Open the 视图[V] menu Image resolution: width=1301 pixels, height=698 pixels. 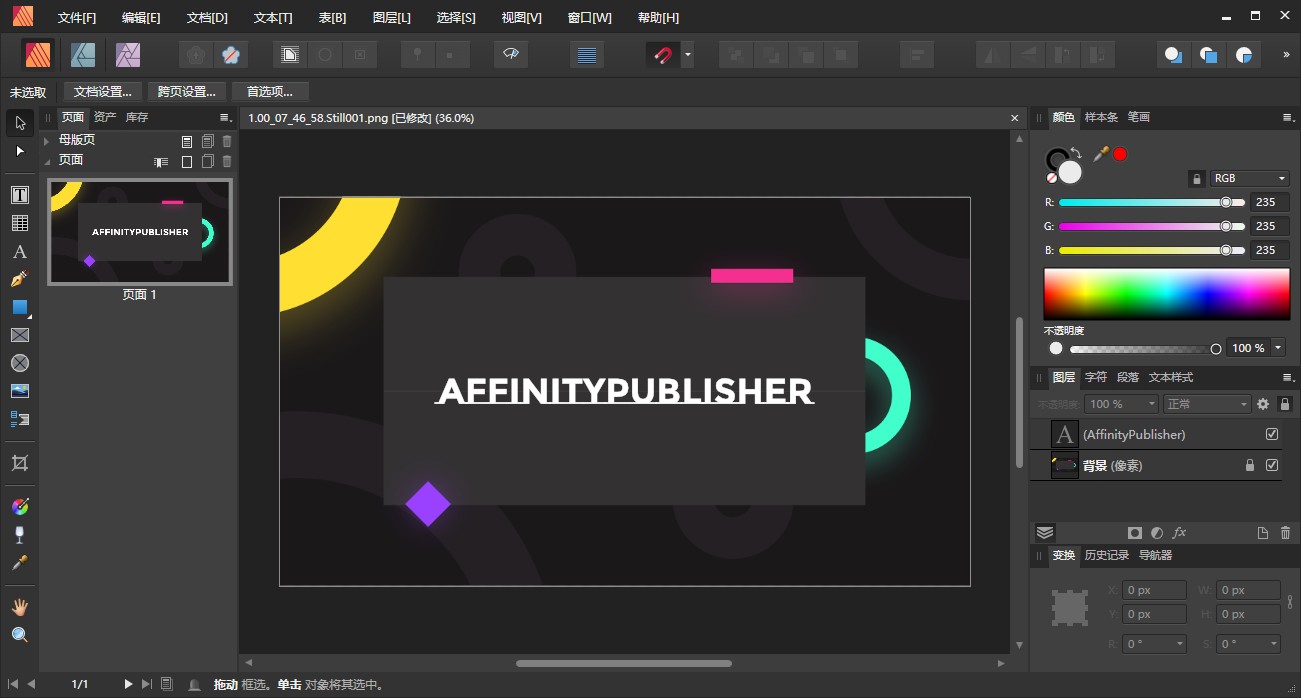pos(521,18)
